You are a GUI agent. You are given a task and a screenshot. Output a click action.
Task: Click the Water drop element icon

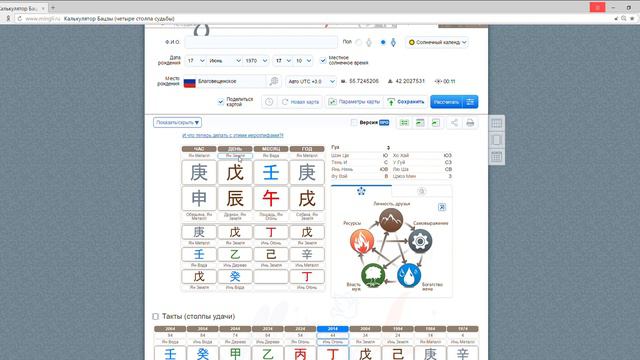(x=409, y=275)
